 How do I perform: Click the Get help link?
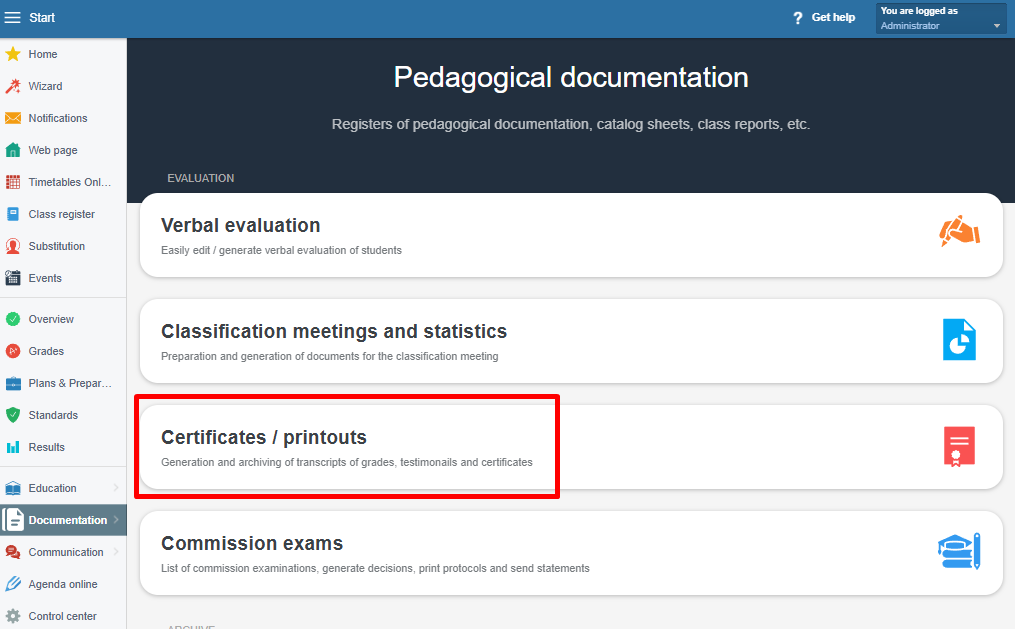coord(833,18)
